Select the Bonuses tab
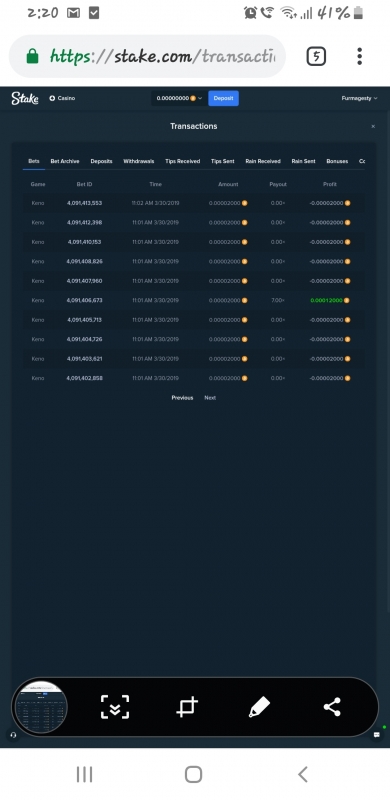Viewport: 390px width, 800px height. (x=337, y=161)
